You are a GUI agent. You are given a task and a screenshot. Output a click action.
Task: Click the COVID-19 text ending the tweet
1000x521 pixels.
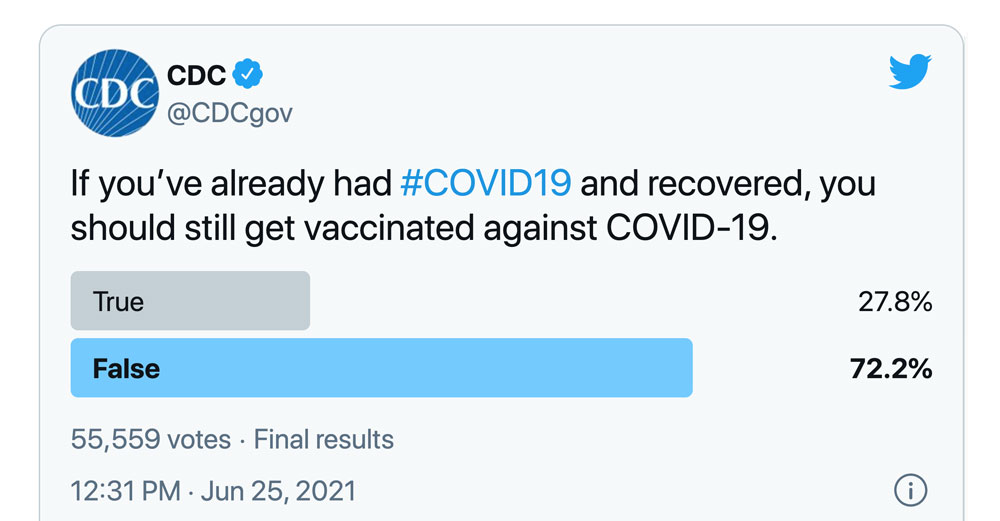click(691, 228)
